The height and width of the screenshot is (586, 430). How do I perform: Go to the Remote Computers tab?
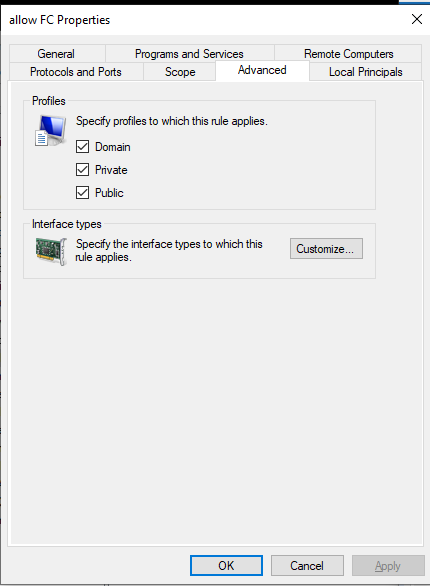349,54
